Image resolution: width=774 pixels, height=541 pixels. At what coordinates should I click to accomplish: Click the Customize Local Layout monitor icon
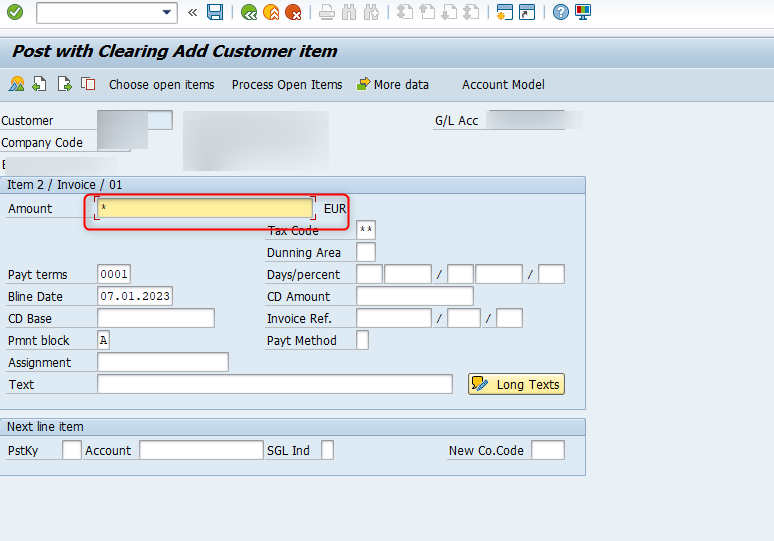pyautogui.click(x=583, y=12)
